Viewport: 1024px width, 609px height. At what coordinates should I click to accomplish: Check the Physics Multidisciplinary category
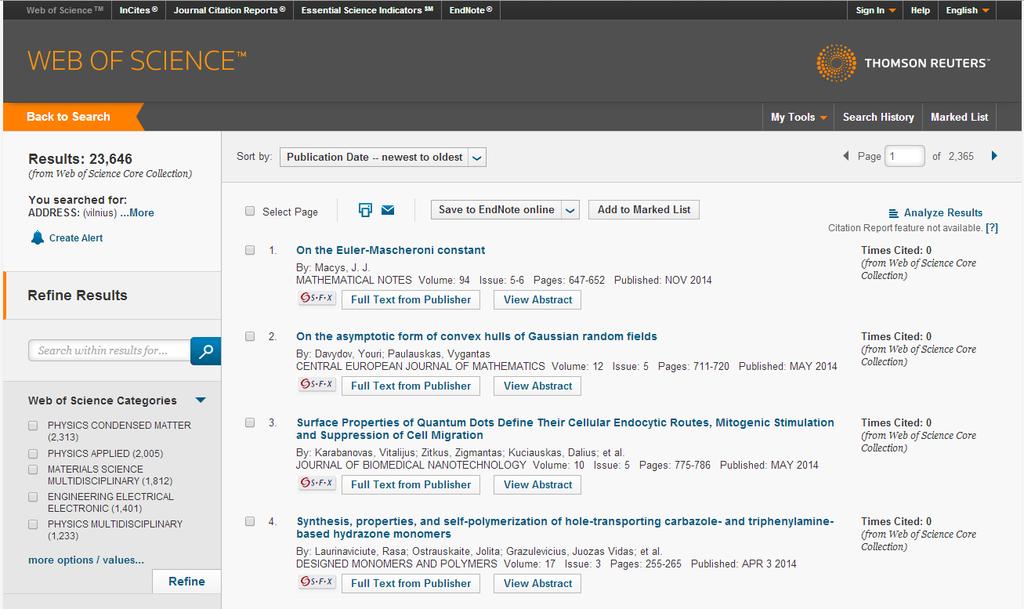[33, 524]
